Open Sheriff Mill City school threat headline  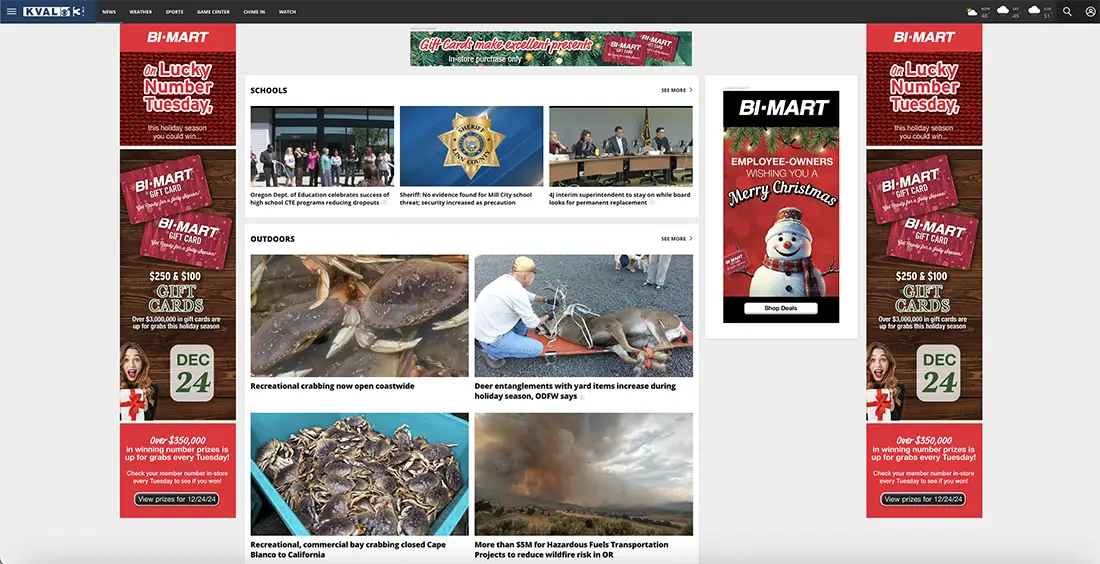tap(466, 199)
